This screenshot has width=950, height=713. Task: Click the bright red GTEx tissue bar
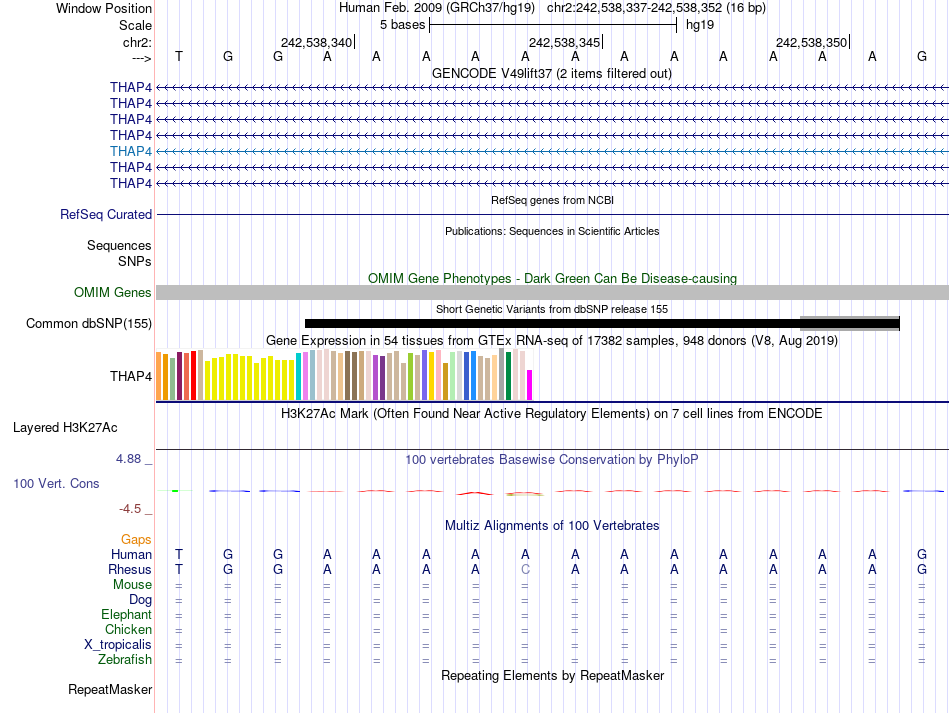[193, 376]
